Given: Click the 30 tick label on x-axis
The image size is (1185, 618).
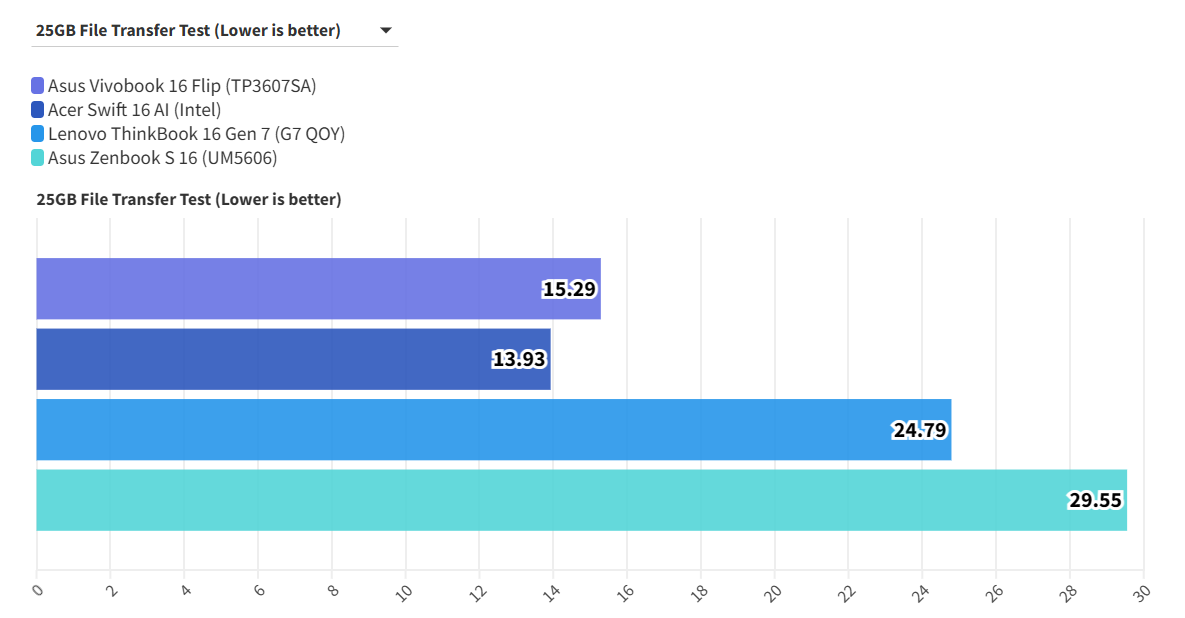Looking at the screenshot, I should 1142,592.
